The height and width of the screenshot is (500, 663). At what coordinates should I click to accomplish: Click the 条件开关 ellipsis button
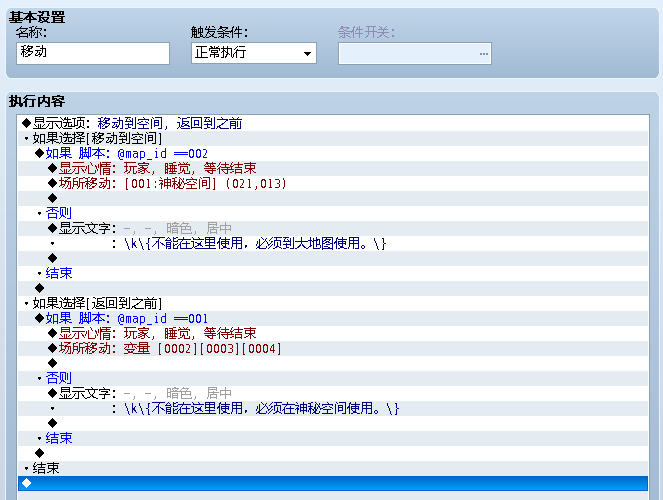coord(484,54)
